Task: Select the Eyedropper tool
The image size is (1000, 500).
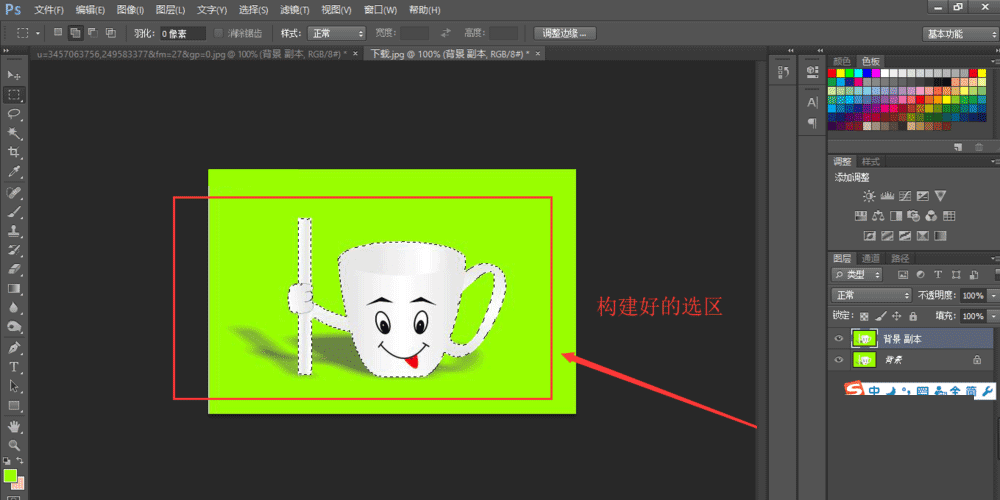Action: [x=14, y=172]
